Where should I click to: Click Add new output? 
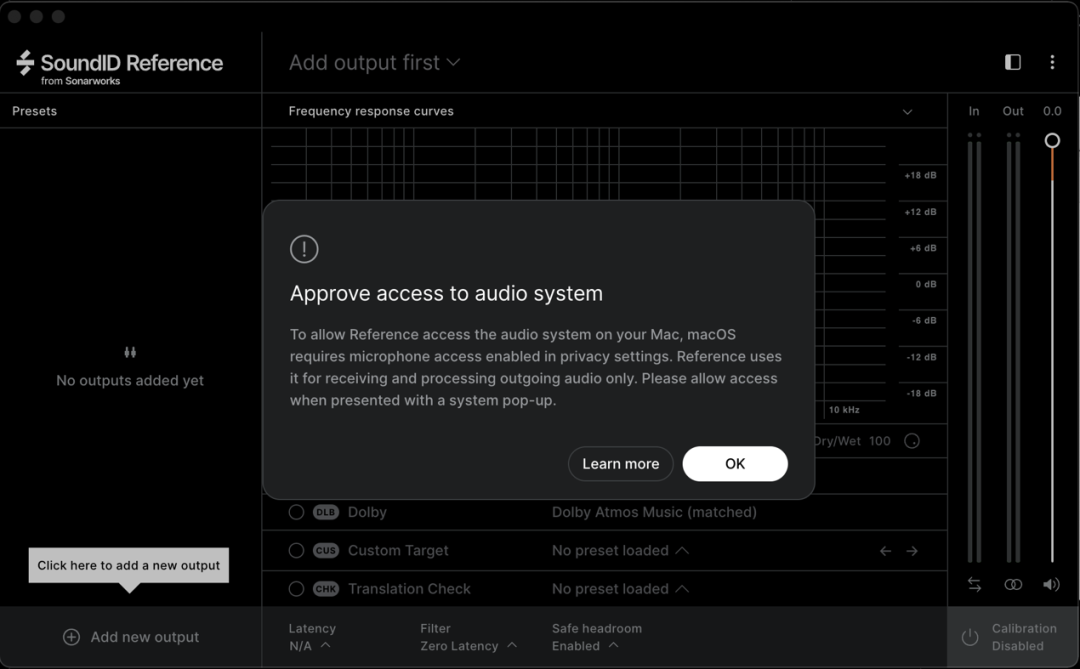131,637
